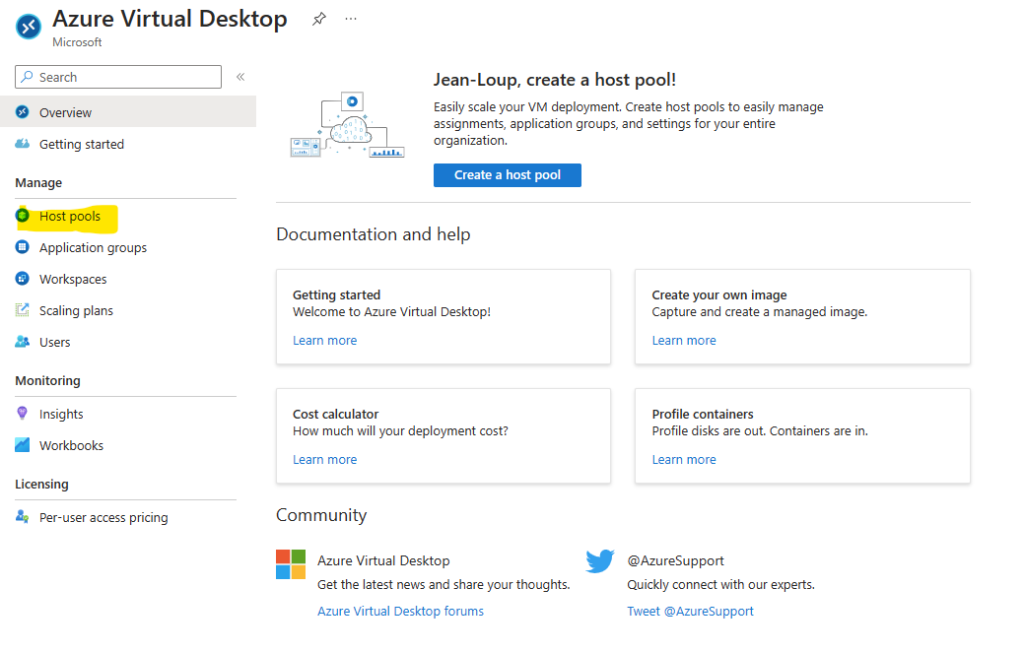The width and height of the screenshot is (1024, 653).
Task: Click the Workspaces icon
Action: [x=22, y=278]
